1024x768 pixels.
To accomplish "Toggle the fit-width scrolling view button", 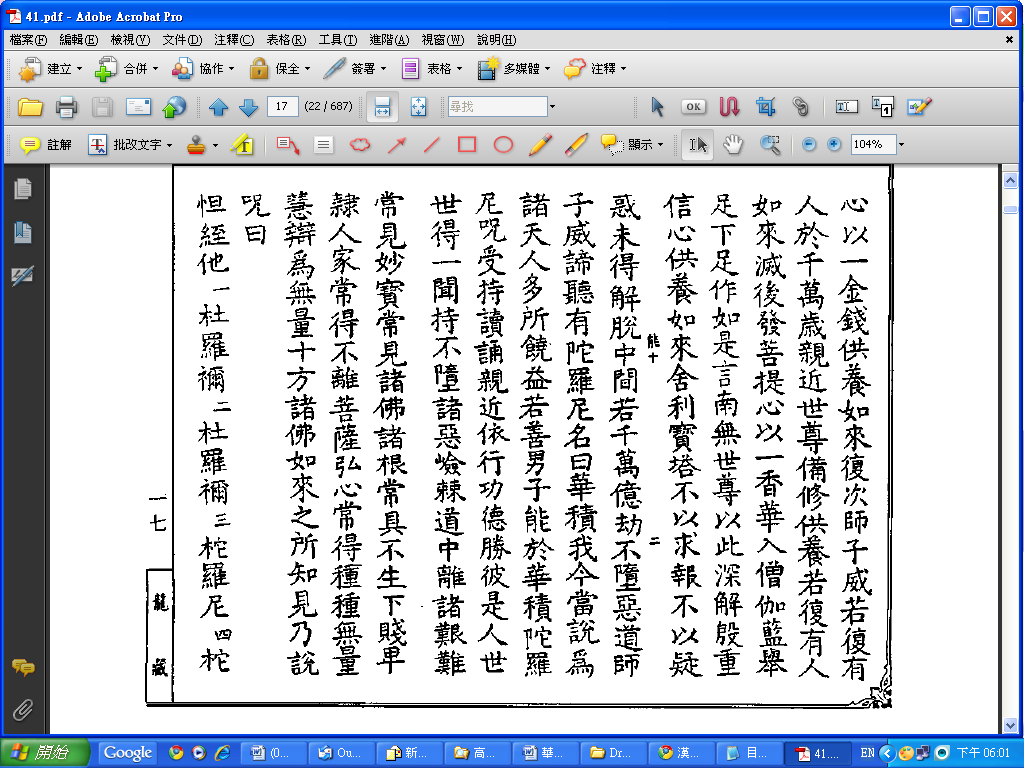I will (382, 107).
